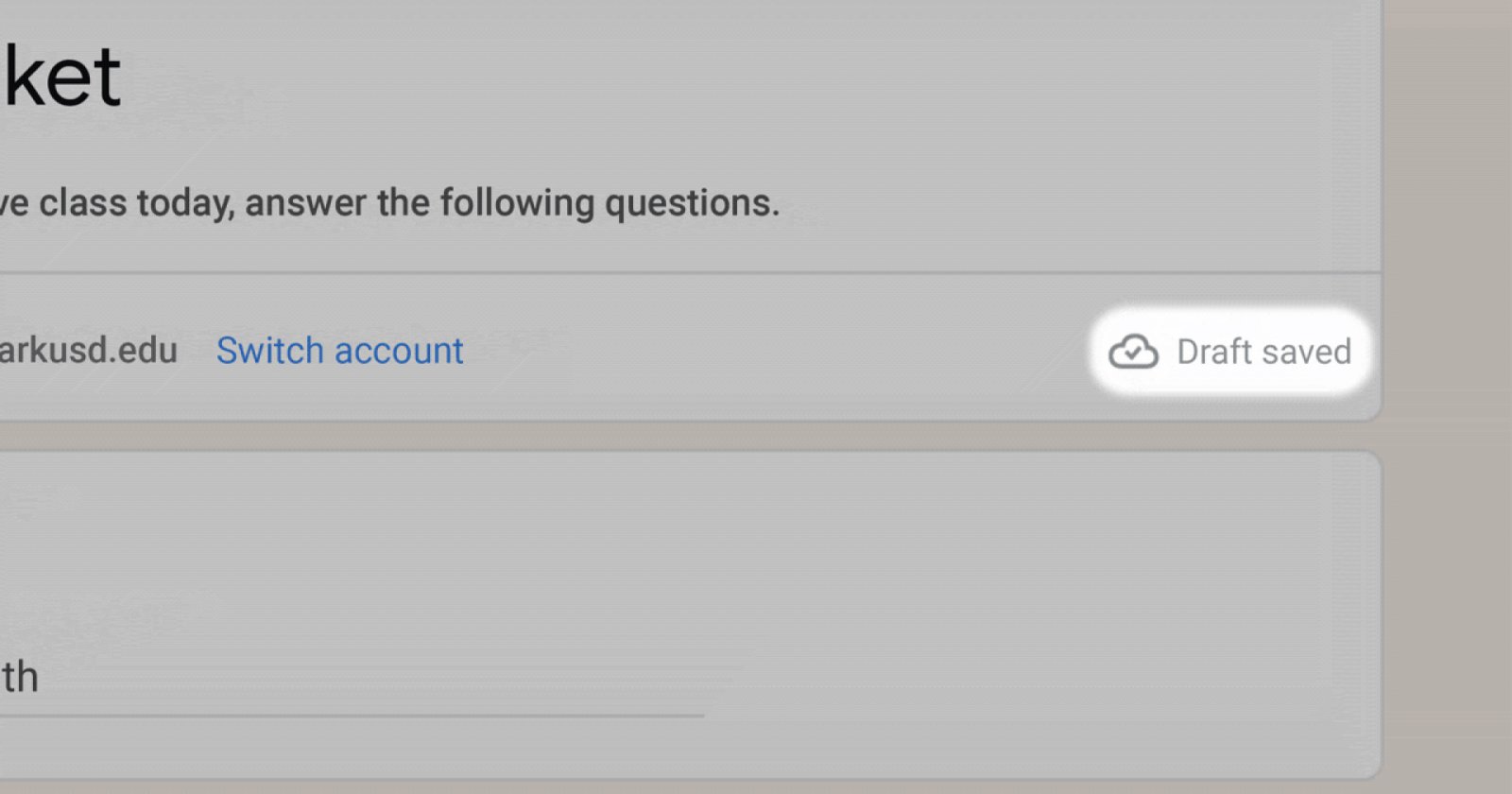The image size is (1512, 794).
Task: Click the divider line below the form description
Action: [x=661, y=274]
